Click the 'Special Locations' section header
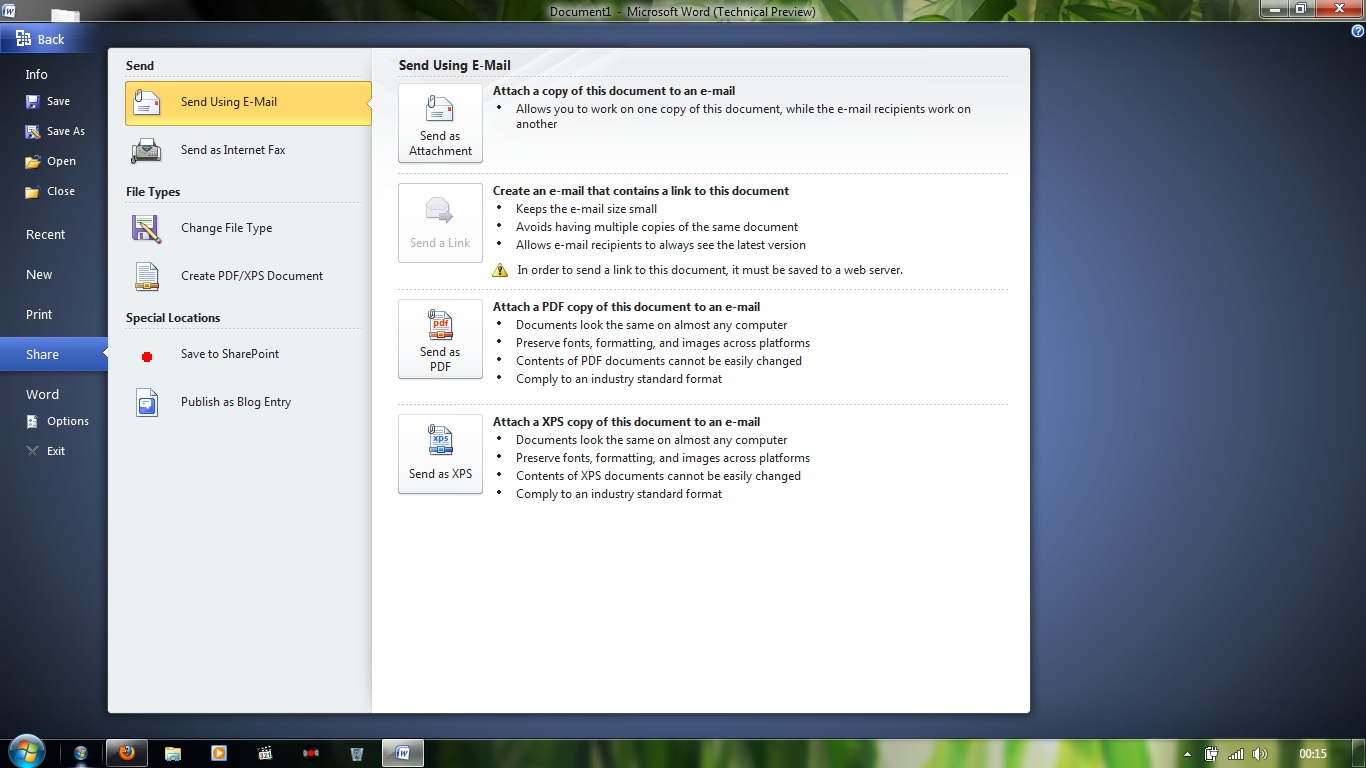The image size is (1366, 768). coord(173,318)
